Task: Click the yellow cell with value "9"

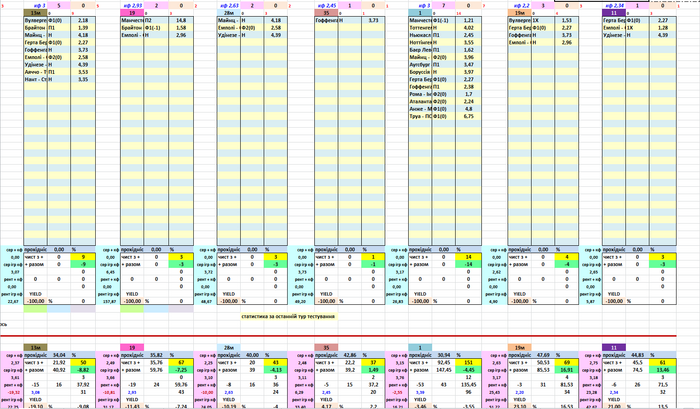Action: pos(83,257)
